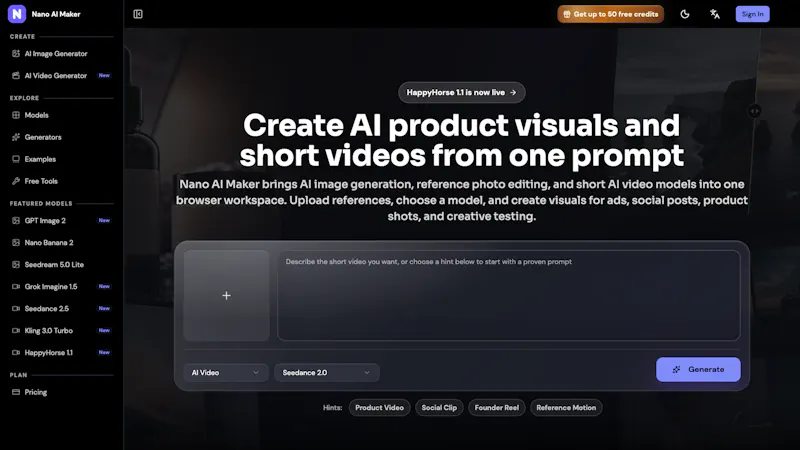Click the compare slider handle on background
This screenshot has height=450, width=800.
755,111
